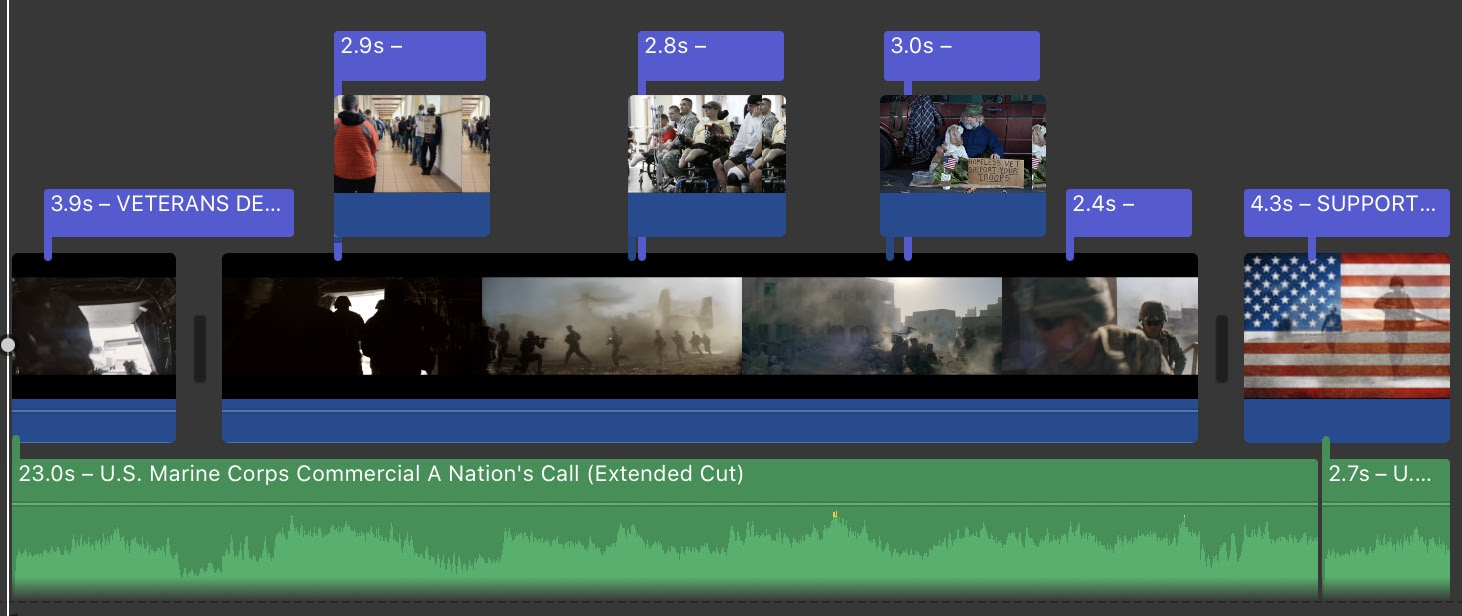Select the 2.4s title bar

pos(1129,212)
